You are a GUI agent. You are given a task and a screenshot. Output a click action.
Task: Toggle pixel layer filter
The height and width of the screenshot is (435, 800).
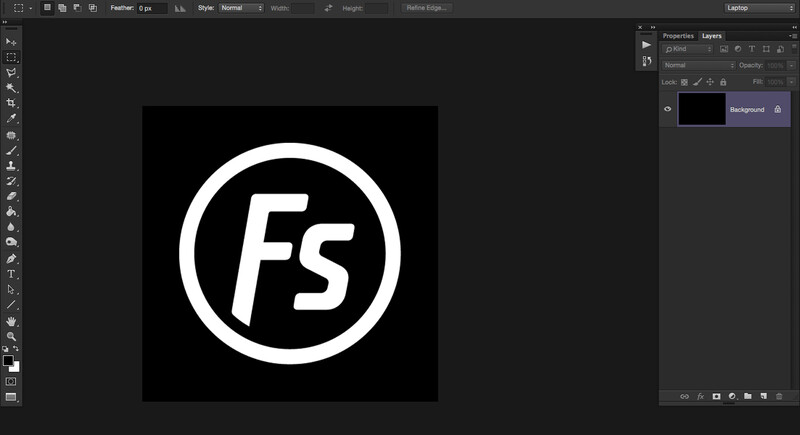[x=723, y=49]
